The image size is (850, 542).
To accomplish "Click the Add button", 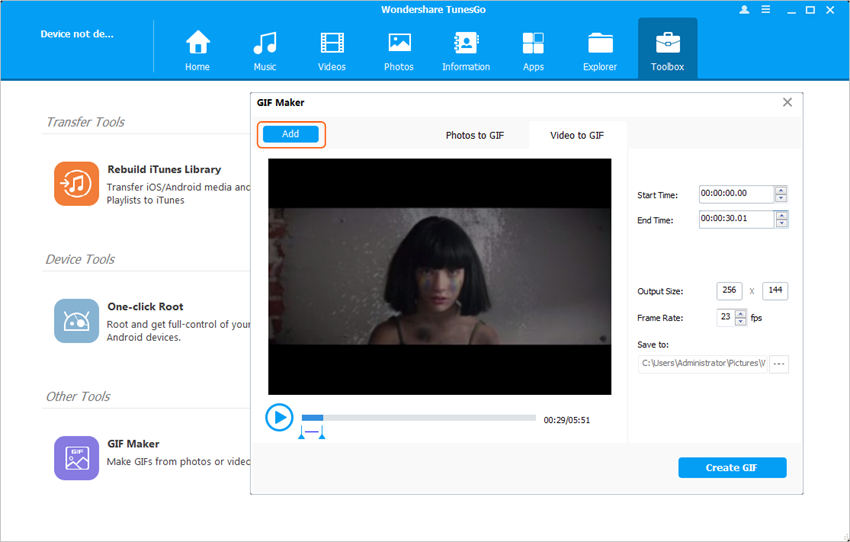I will click(x=290, y=134).
